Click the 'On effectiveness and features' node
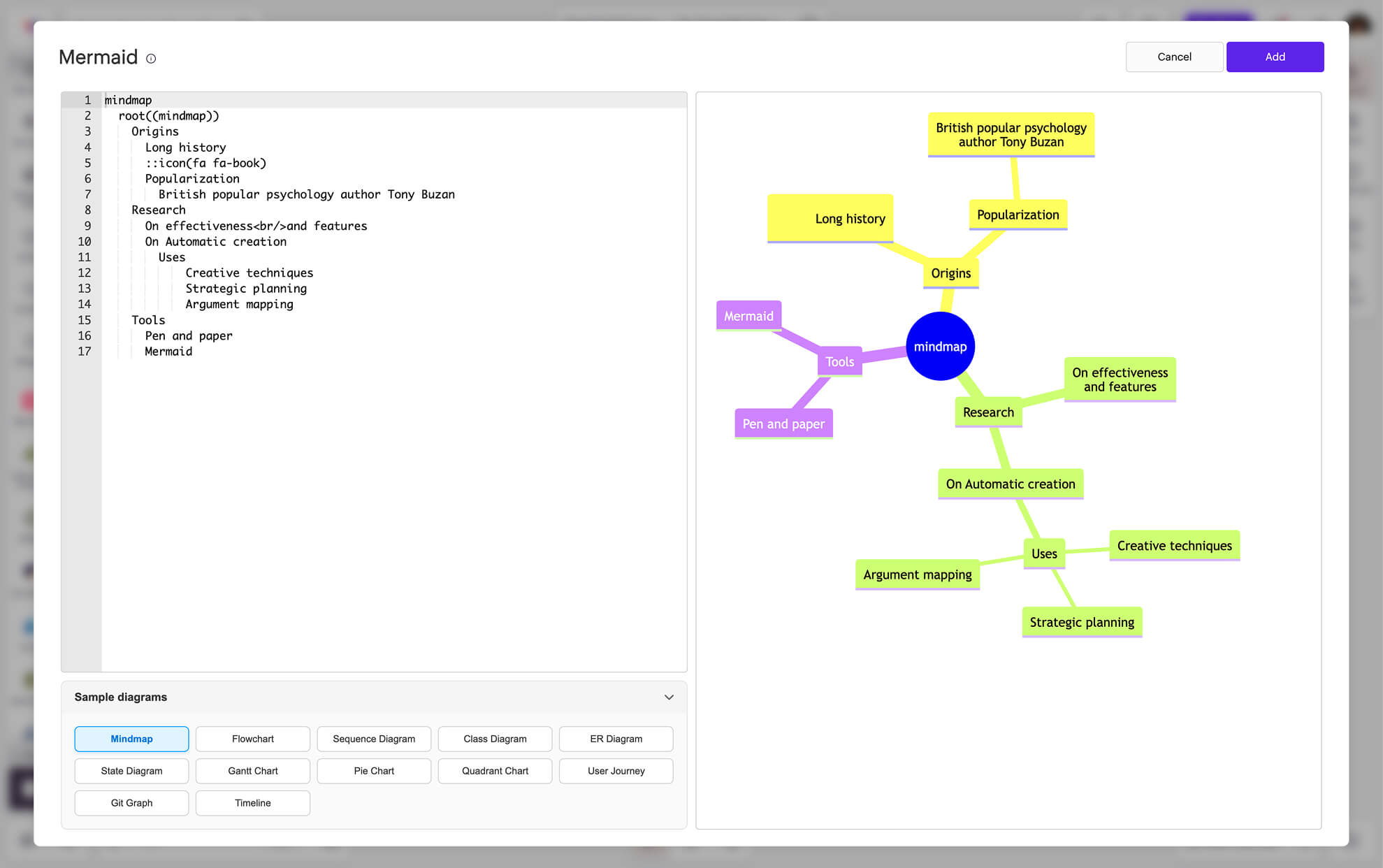 click(x=1120, y=379)
